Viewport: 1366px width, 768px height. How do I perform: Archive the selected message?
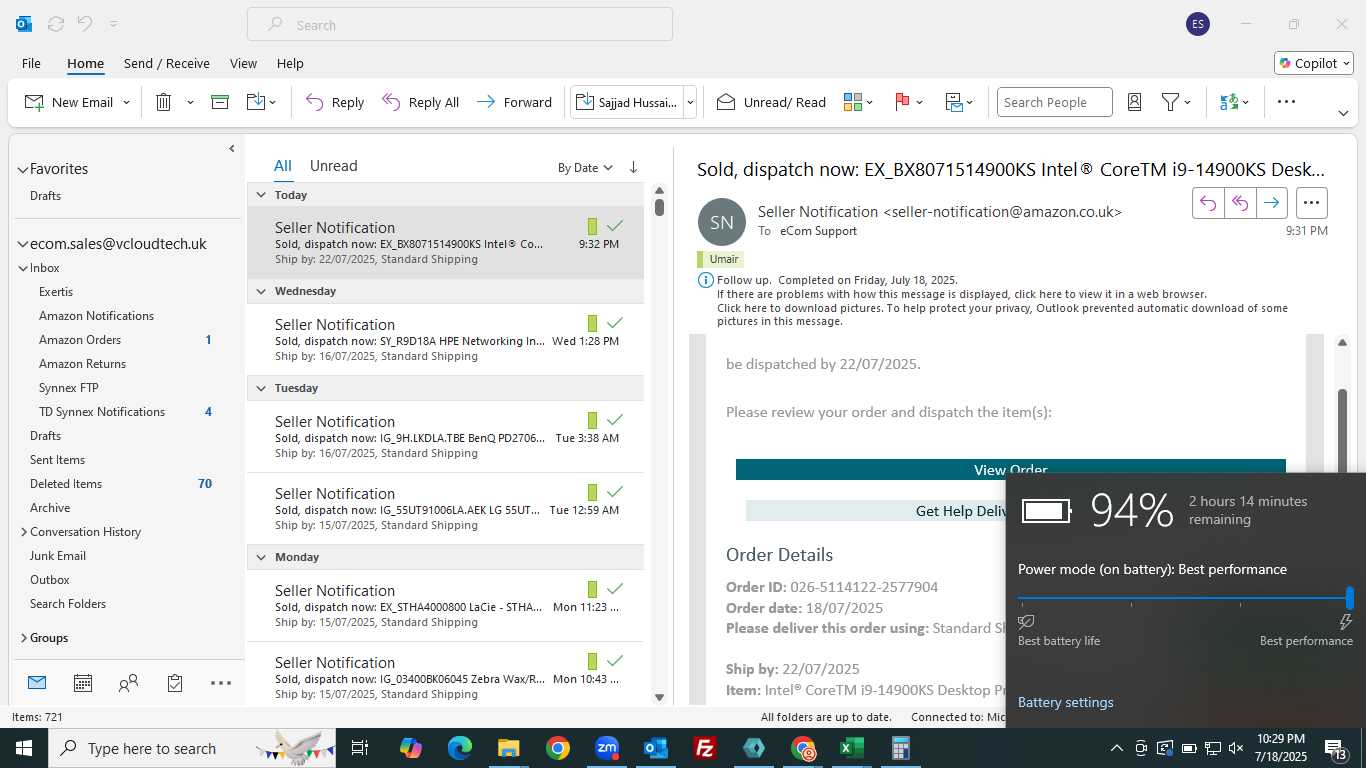(x=220, y=102)
